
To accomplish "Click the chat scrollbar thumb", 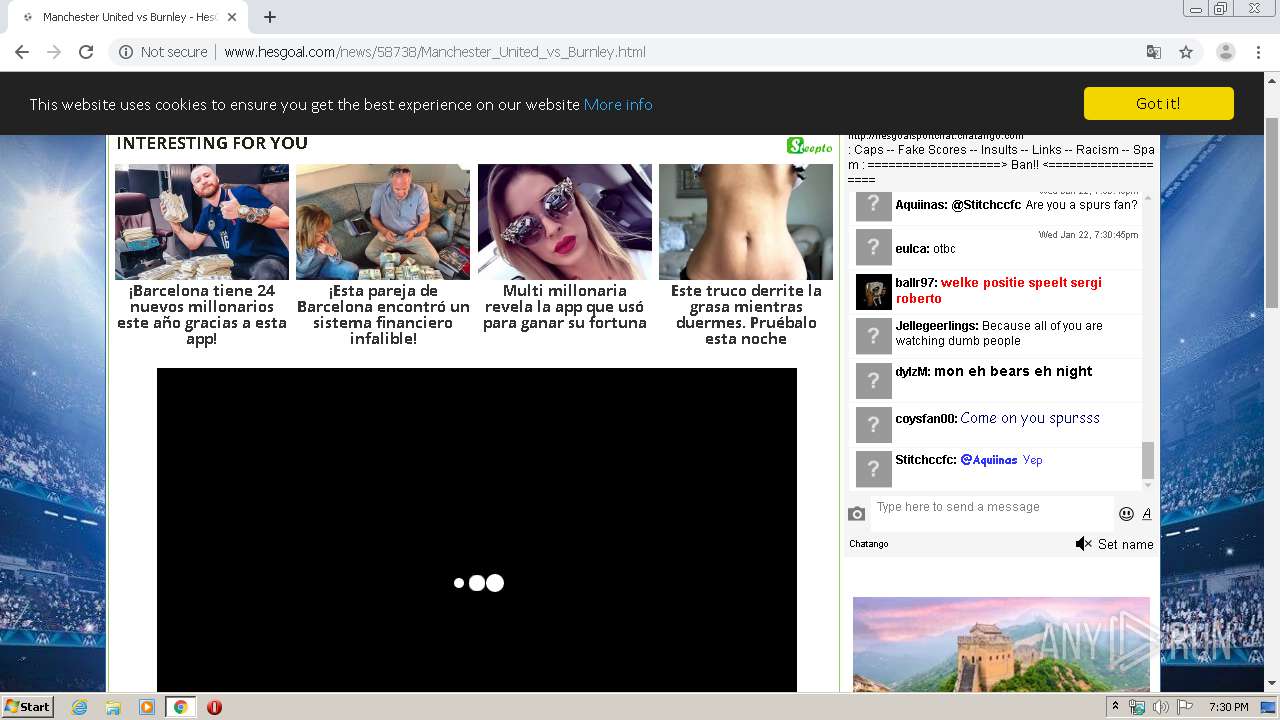I will click(1147, 461).
